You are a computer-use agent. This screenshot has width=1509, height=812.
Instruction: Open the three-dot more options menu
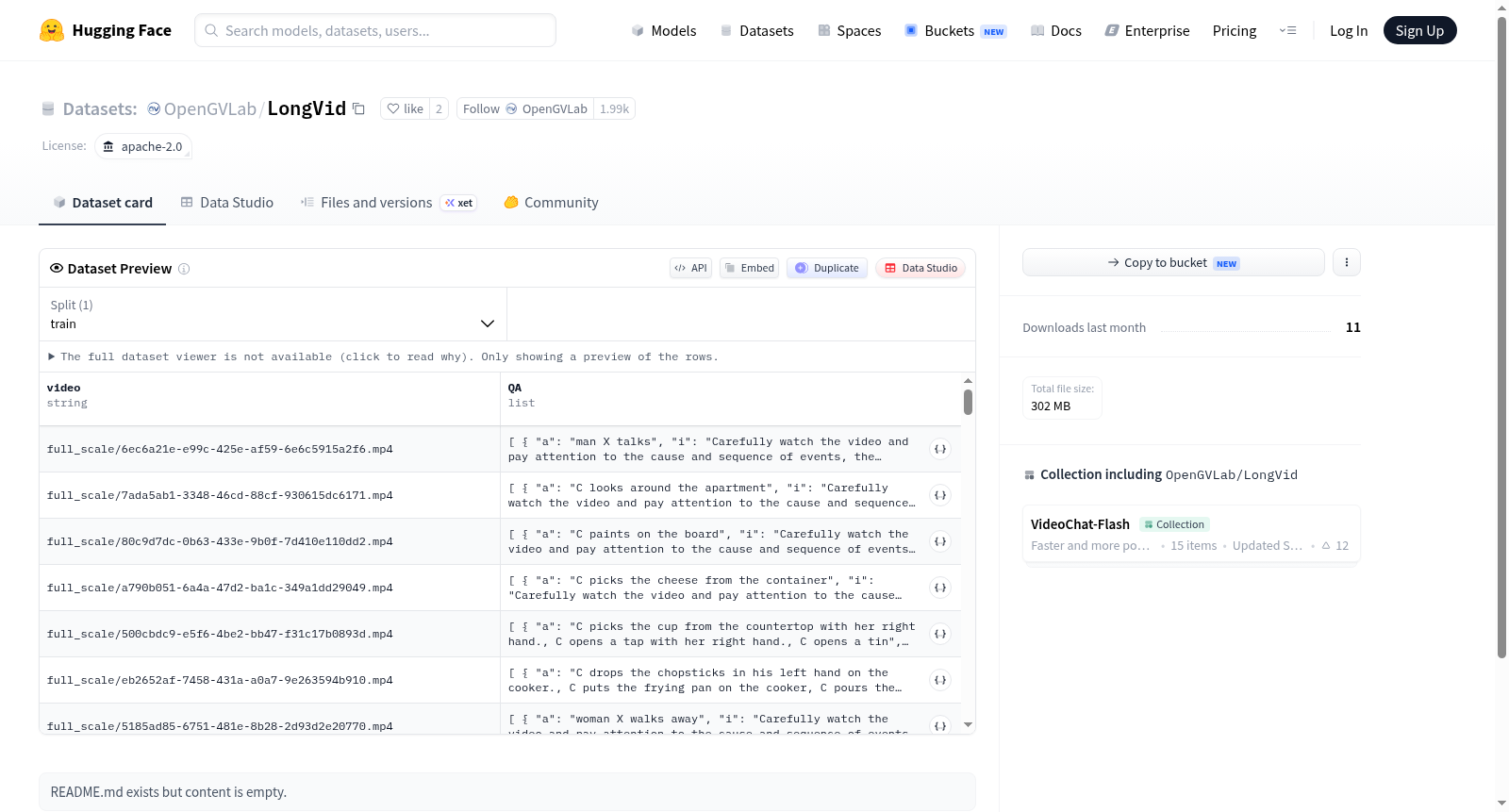1347,262
